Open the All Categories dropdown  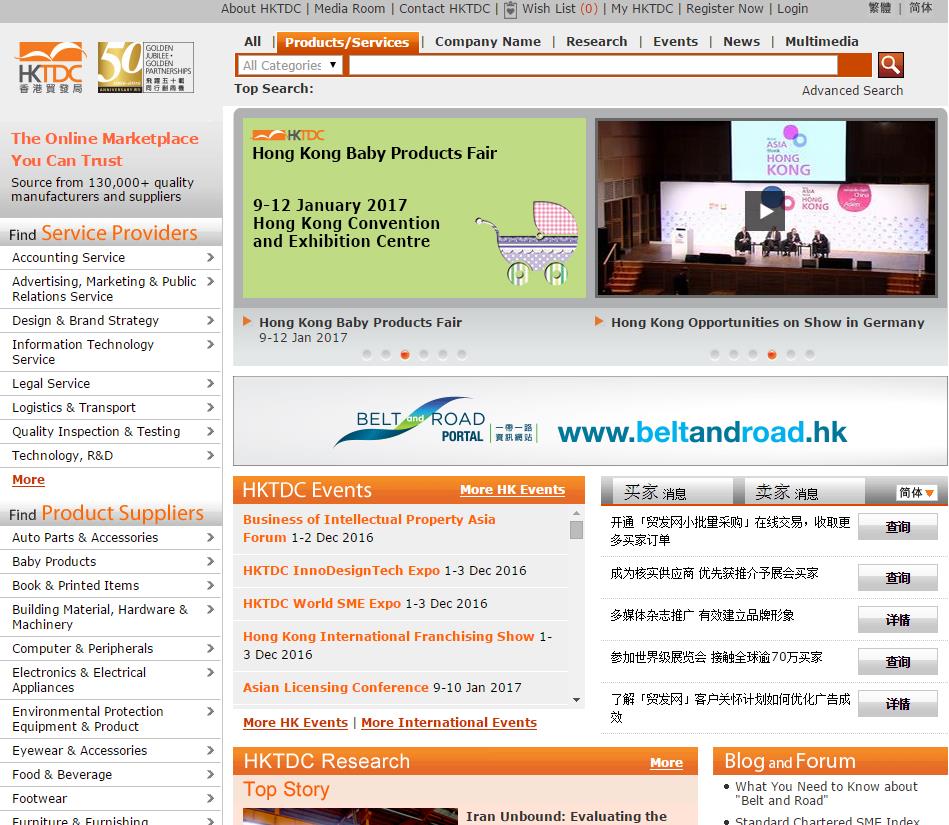coord(289,65)
